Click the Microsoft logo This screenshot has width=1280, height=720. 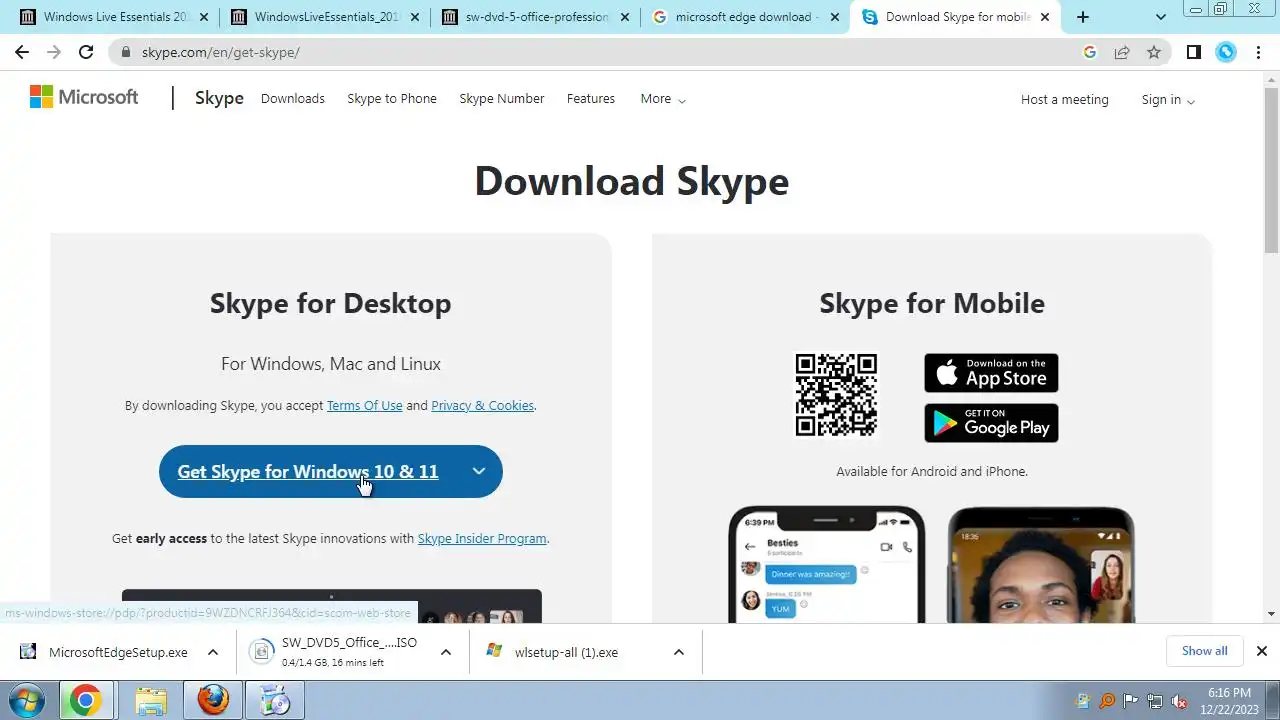pyautogui.click(x=84, y=97)
